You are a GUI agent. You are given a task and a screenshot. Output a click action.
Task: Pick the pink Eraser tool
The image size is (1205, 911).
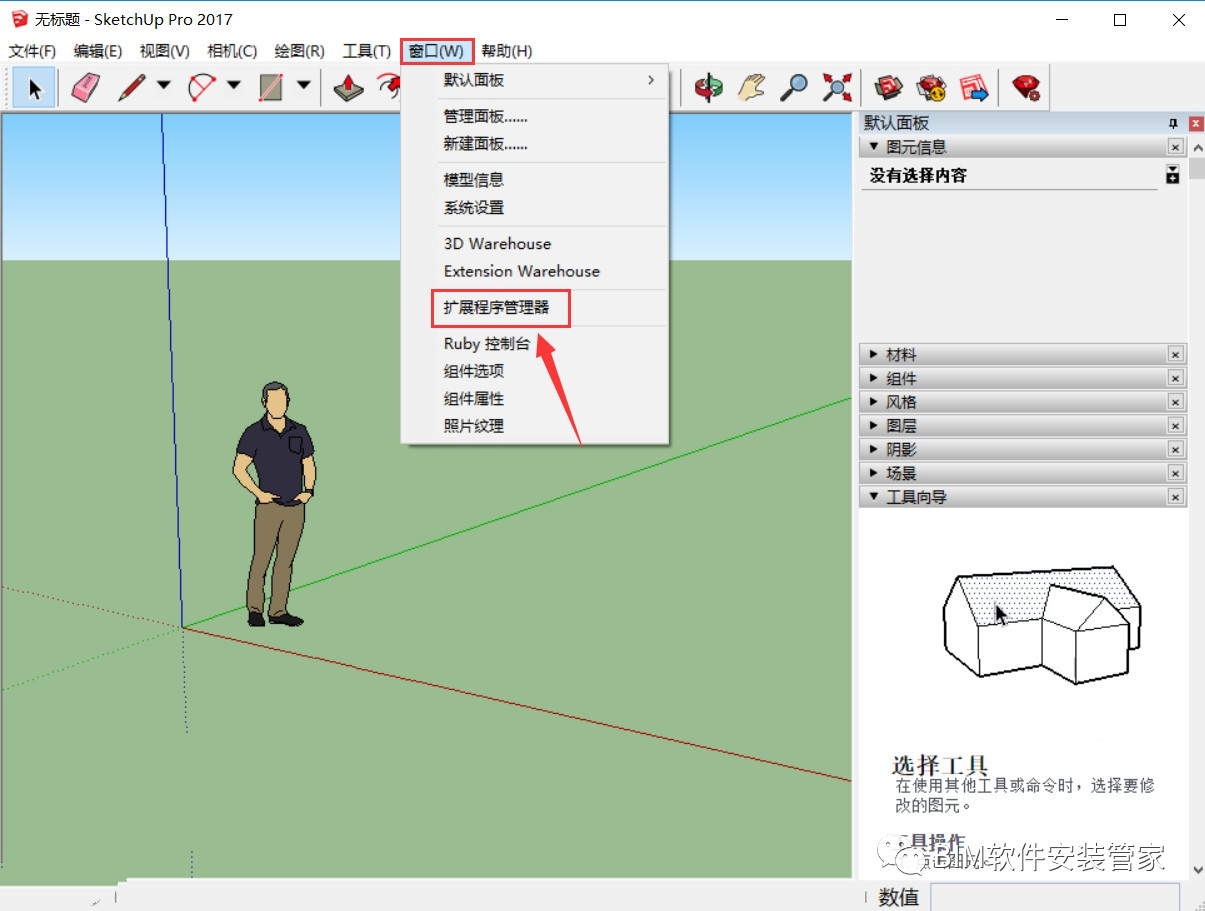tap(86, 88)
